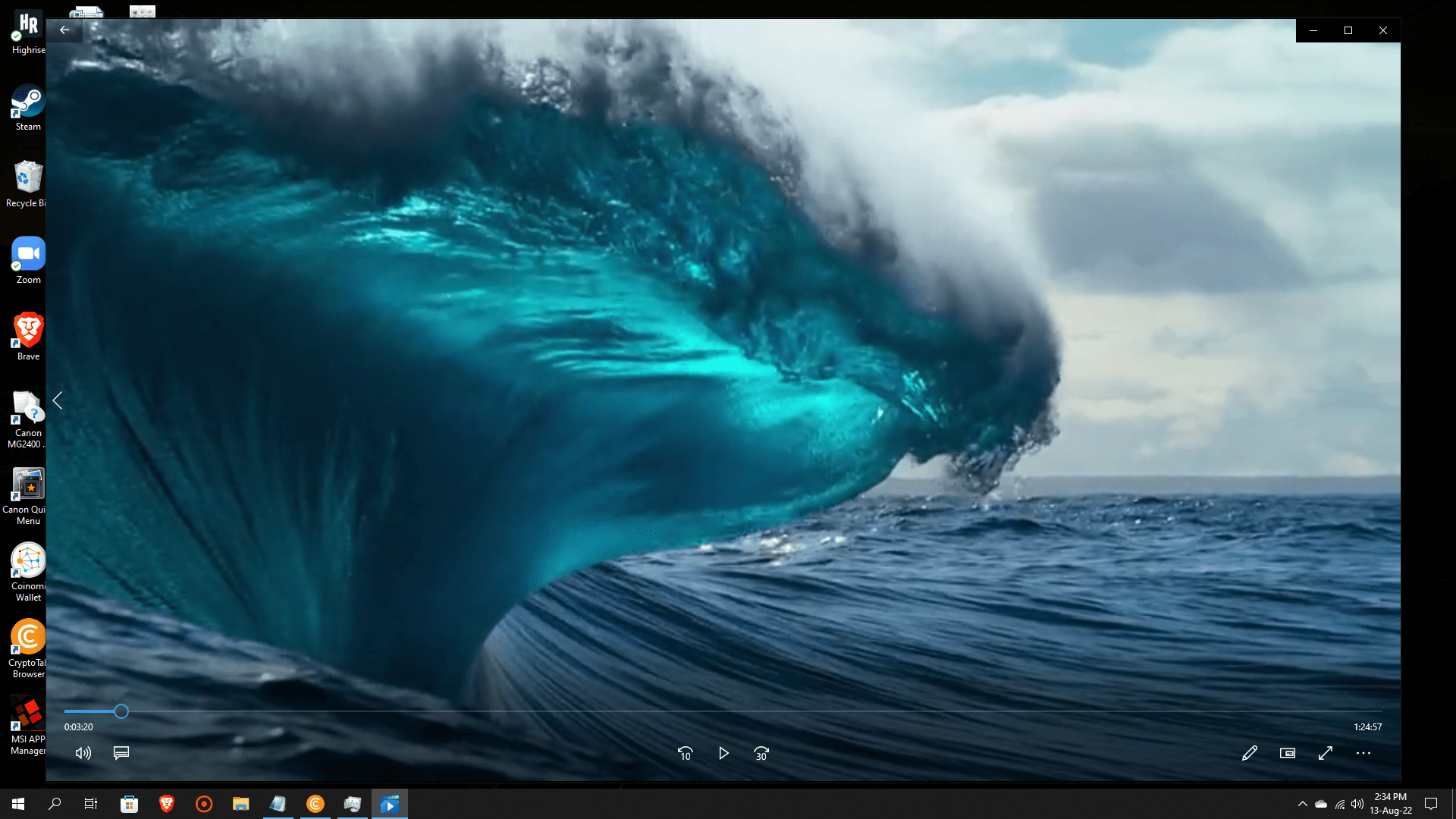Click the seek bar position handle
The image size is (1456, 819).
[121, 711]
